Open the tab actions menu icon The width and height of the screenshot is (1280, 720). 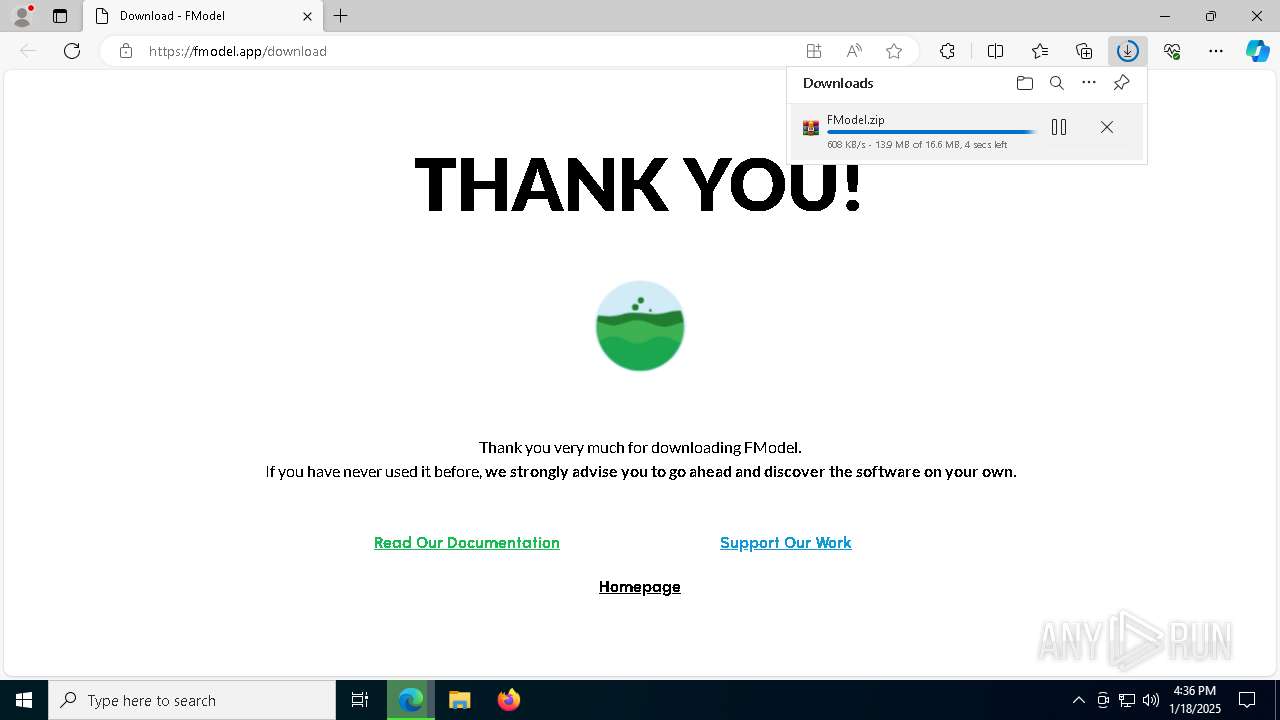coord(60,16)
